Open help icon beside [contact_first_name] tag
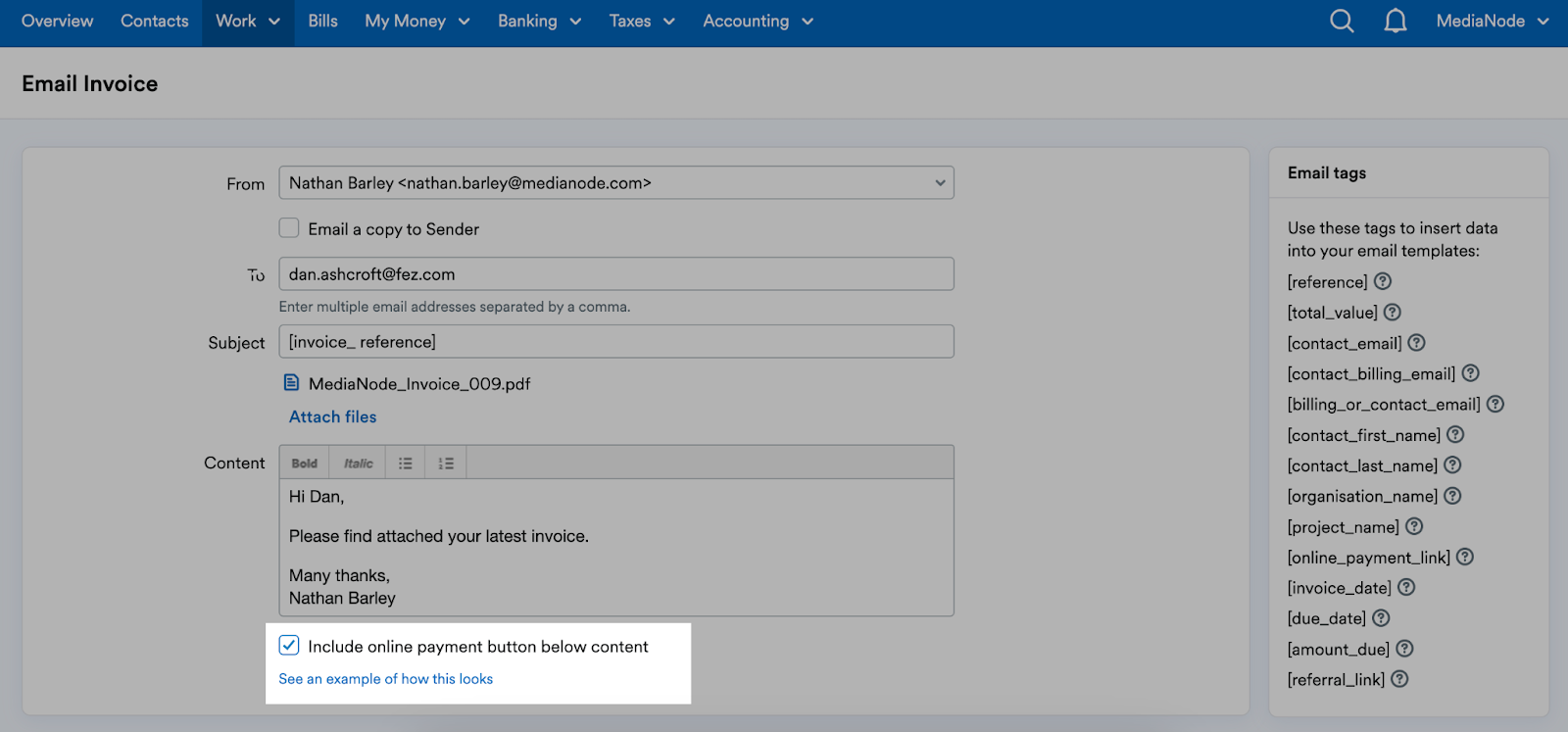 click(1456, 434)
